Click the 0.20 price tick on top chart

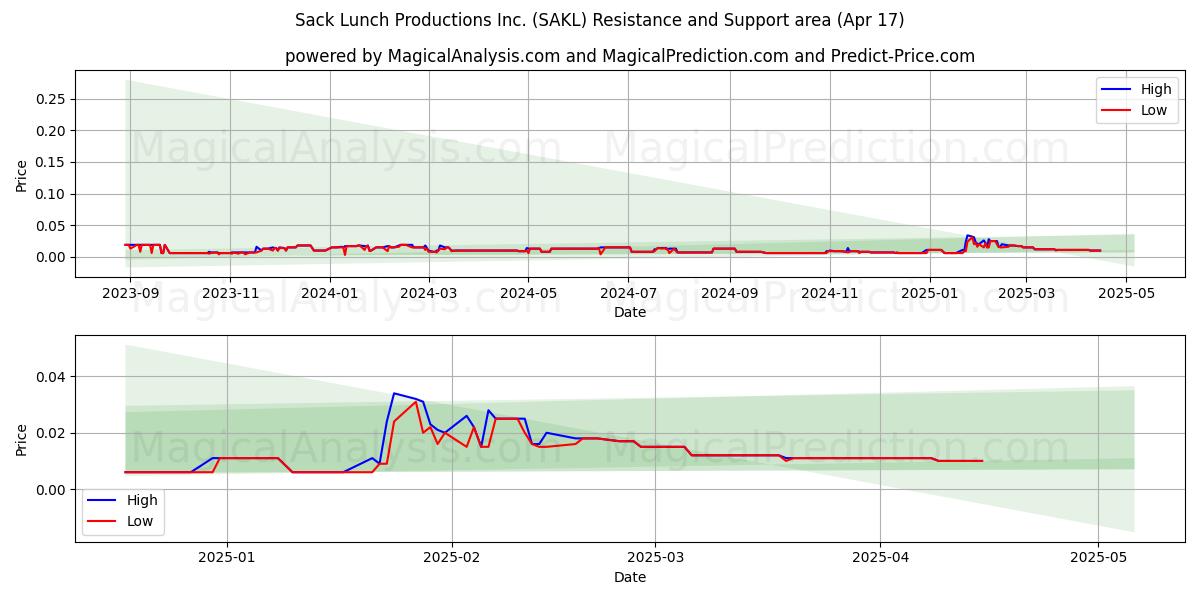pos(51,131)
